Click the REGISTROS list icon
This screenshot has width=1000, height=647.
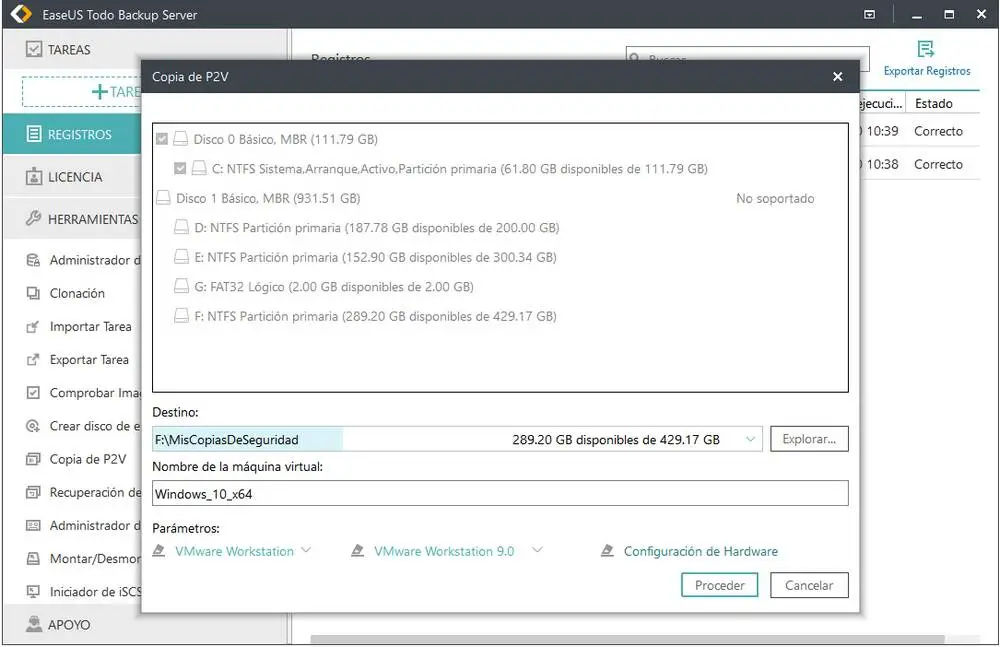pos(34,134)
